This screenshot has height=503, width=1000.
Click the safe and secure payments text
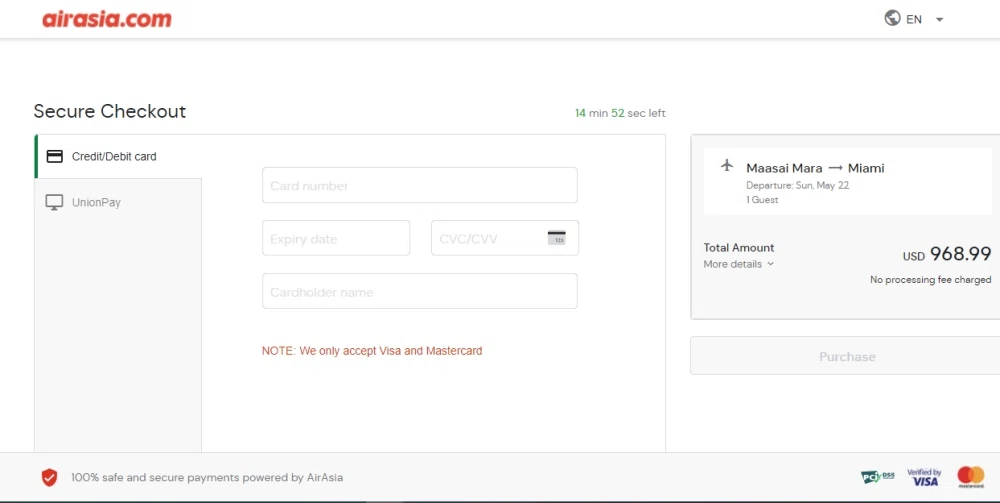point(207,477)
